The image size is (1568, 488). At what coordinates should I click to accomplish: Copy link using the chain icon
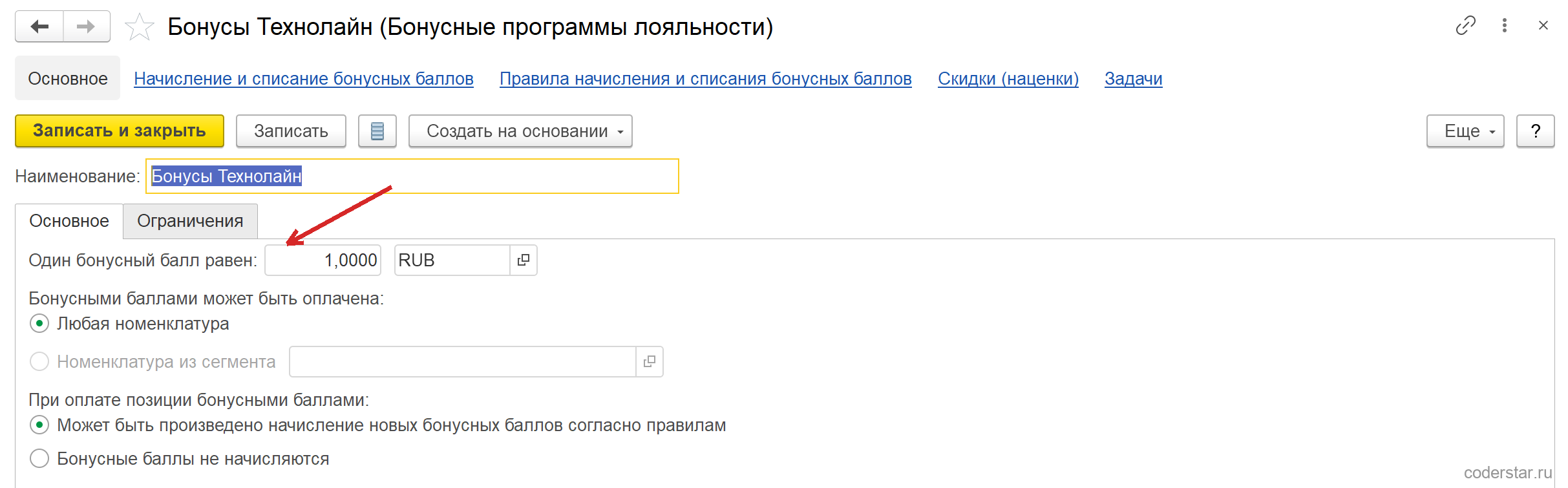click(1465, 25)
